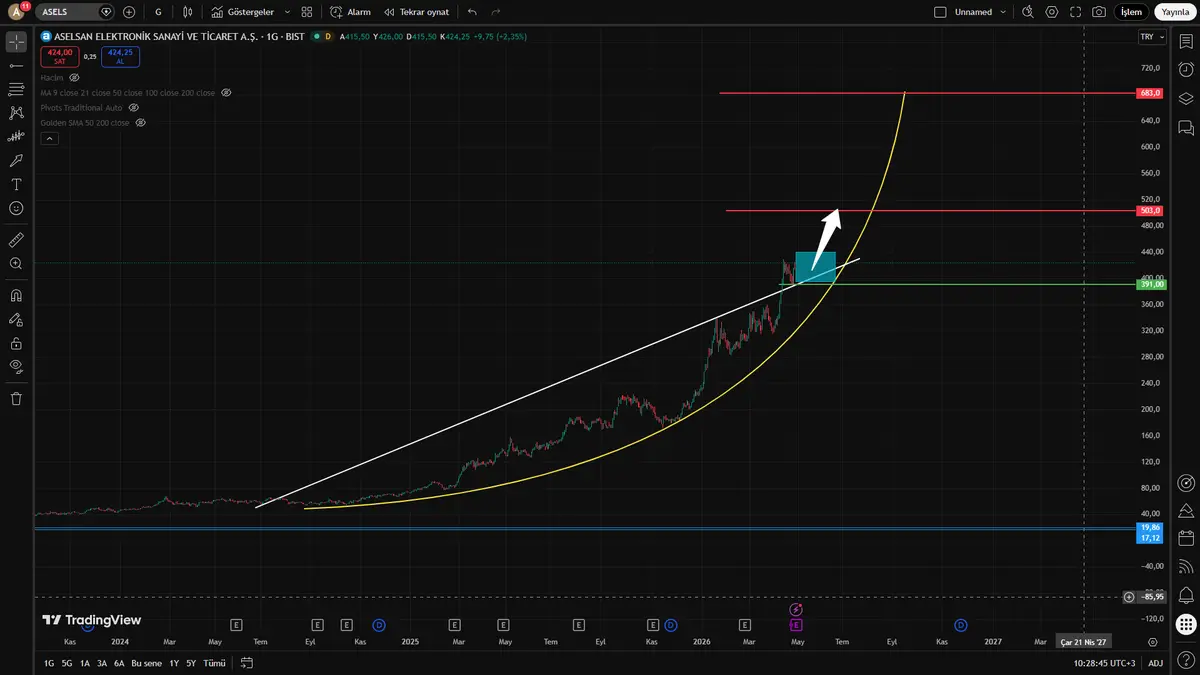
Task: Open the chart patterns drawing tool
Action: pos(16,113)
